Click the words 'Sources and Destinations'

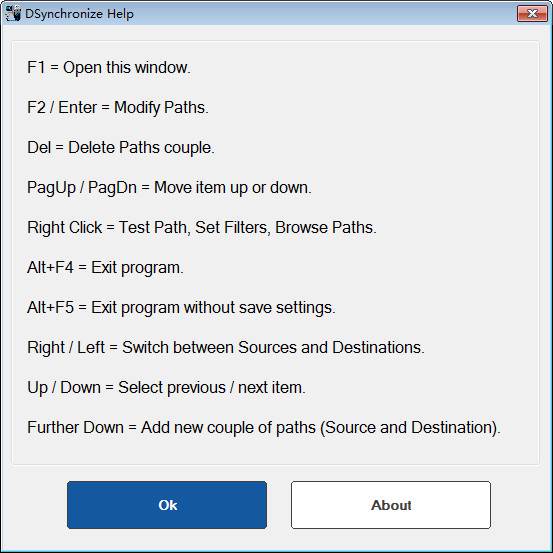pos(331,347)
